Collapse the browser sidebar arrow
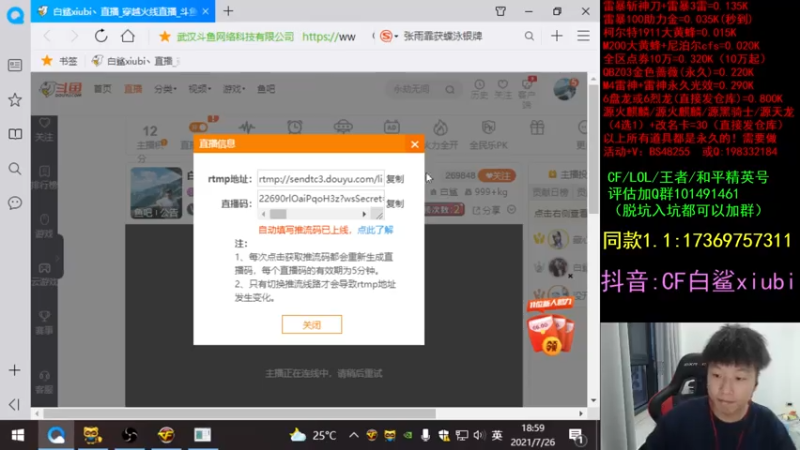 click(15, 404)
